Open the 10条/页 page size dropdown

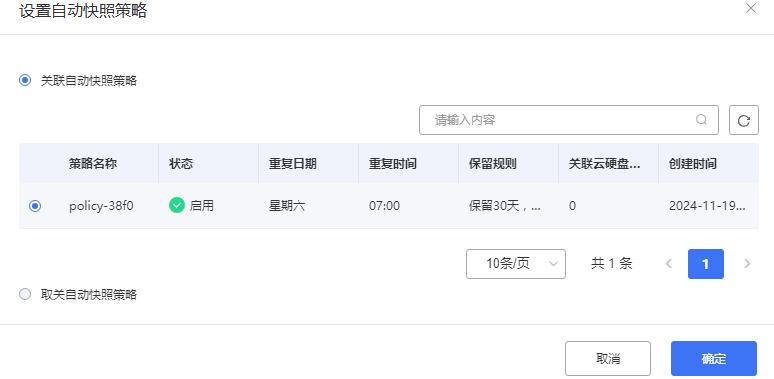pyautogui.click(x=516, y=264)
